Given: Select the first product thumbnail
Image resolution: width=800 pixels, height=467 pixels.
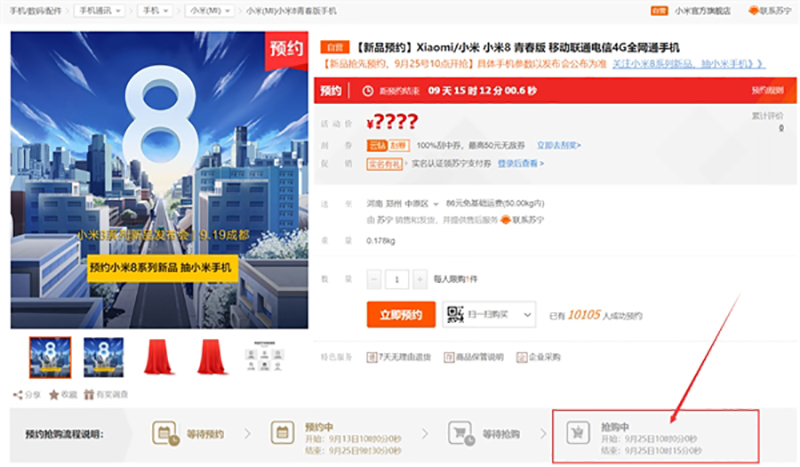Looking at the screenshot, I should pos(50,357).
